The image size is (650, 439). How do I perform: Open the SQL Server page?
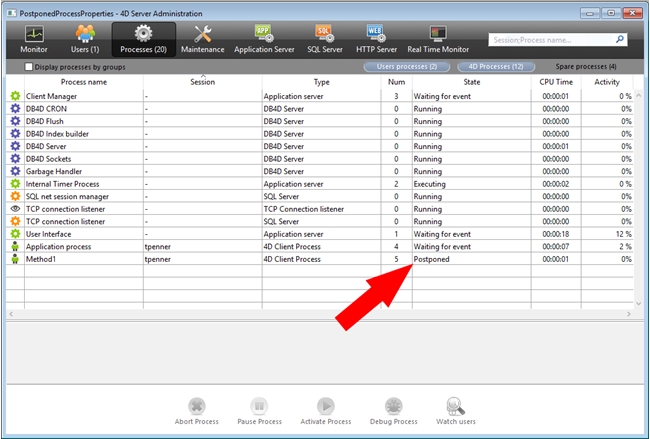point(325,40)
